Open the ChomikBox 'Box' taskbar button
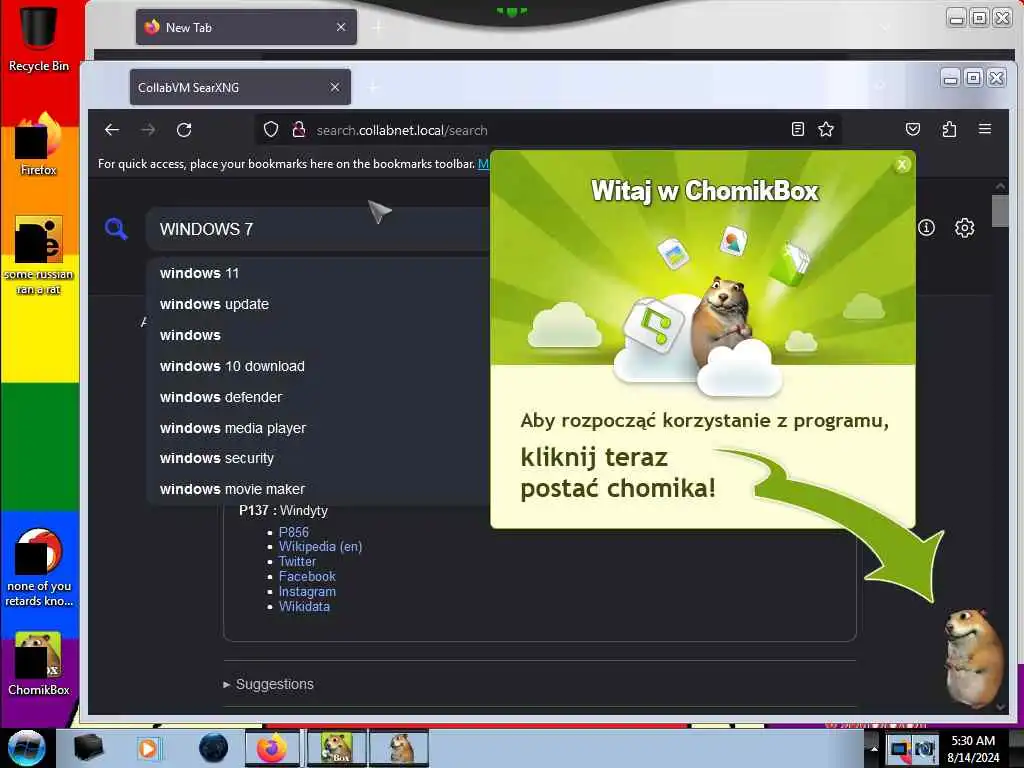 pos(337,748)
